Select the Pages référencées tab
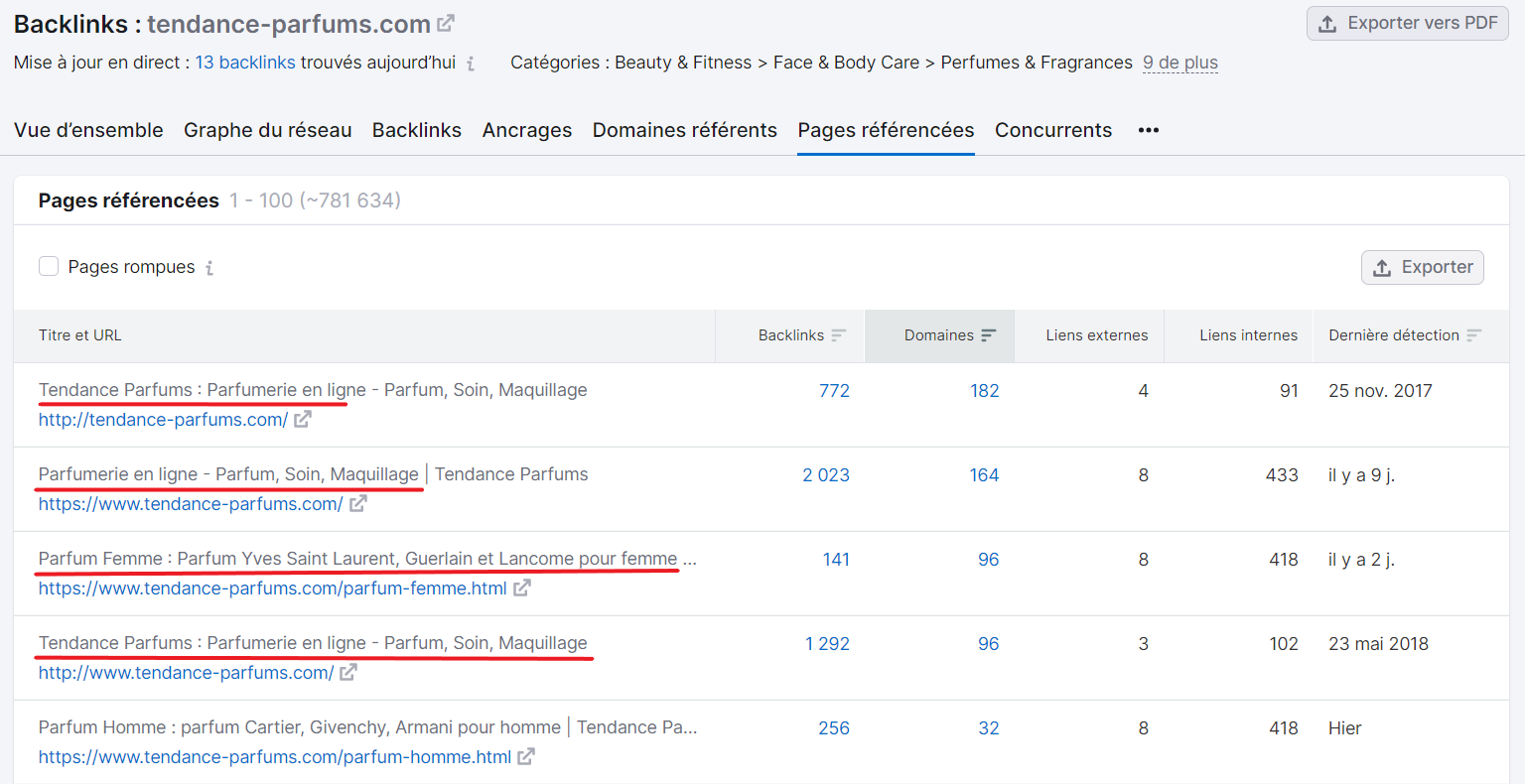 (x=887, y=130)
